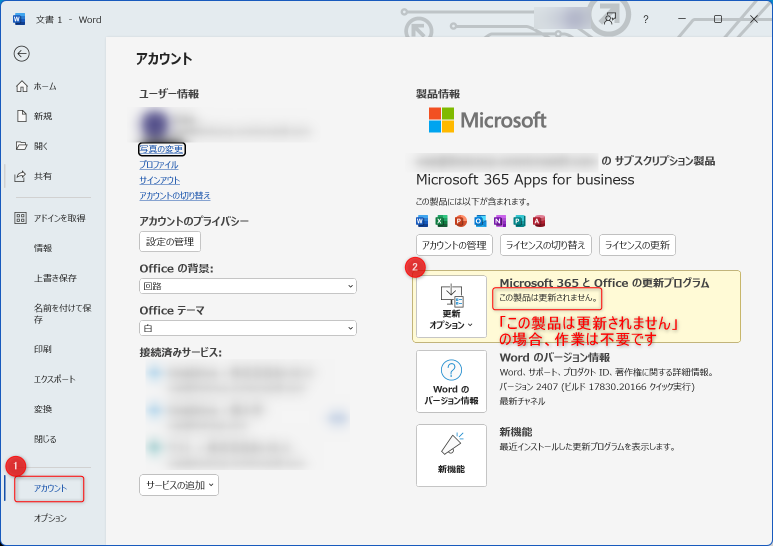Click the アカウント page heading
Image resolution: width=773 pixels, height=546 pixels.
164,59
